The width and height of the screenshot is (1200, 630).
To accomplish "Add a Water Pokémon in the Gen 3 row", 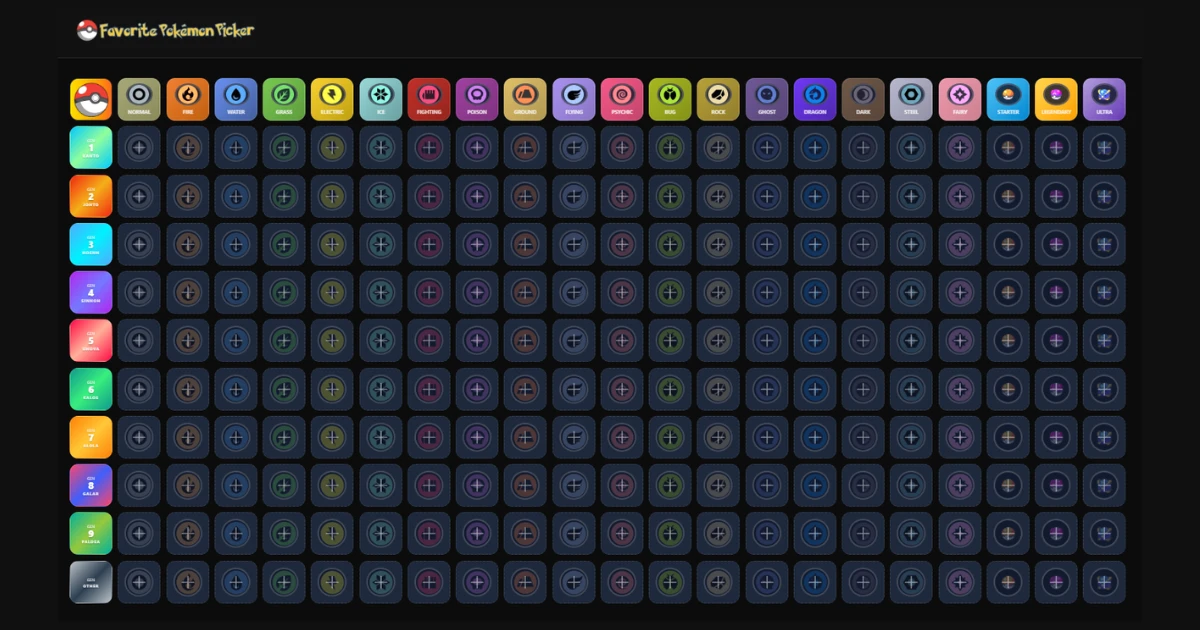I will point(236,244).
